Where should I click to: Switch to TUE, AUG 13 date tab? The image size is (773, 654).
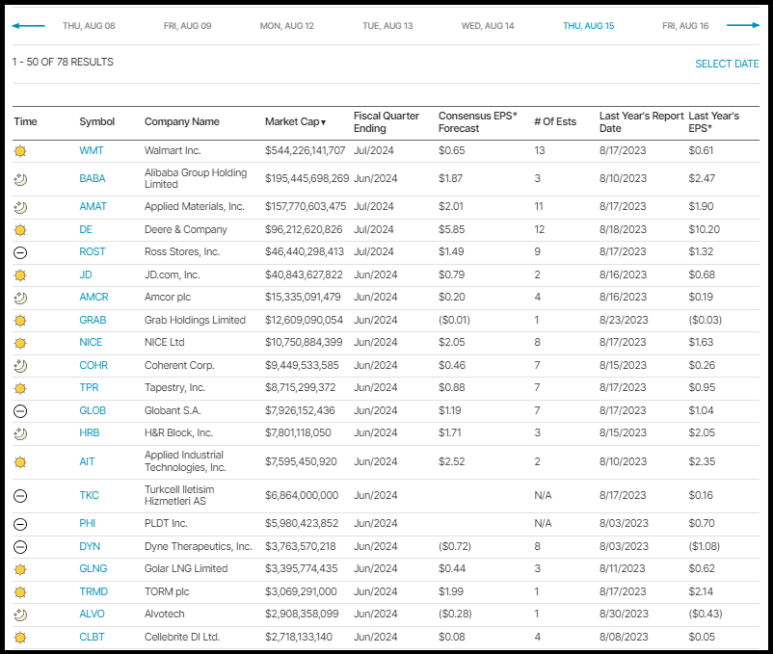[x=387, y=26]
